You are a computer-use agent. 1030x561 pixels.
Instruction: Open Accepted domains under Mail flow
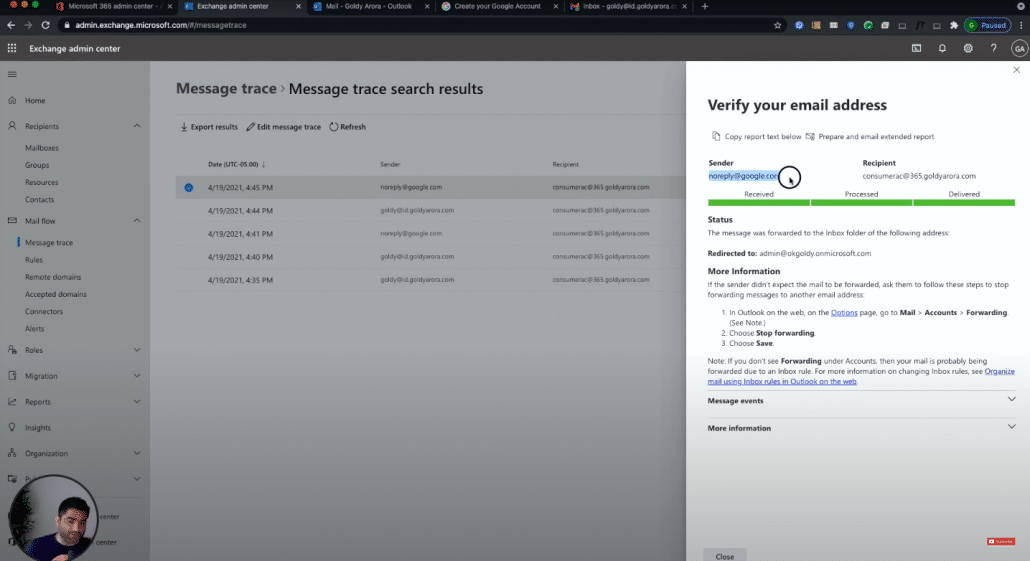55,294
